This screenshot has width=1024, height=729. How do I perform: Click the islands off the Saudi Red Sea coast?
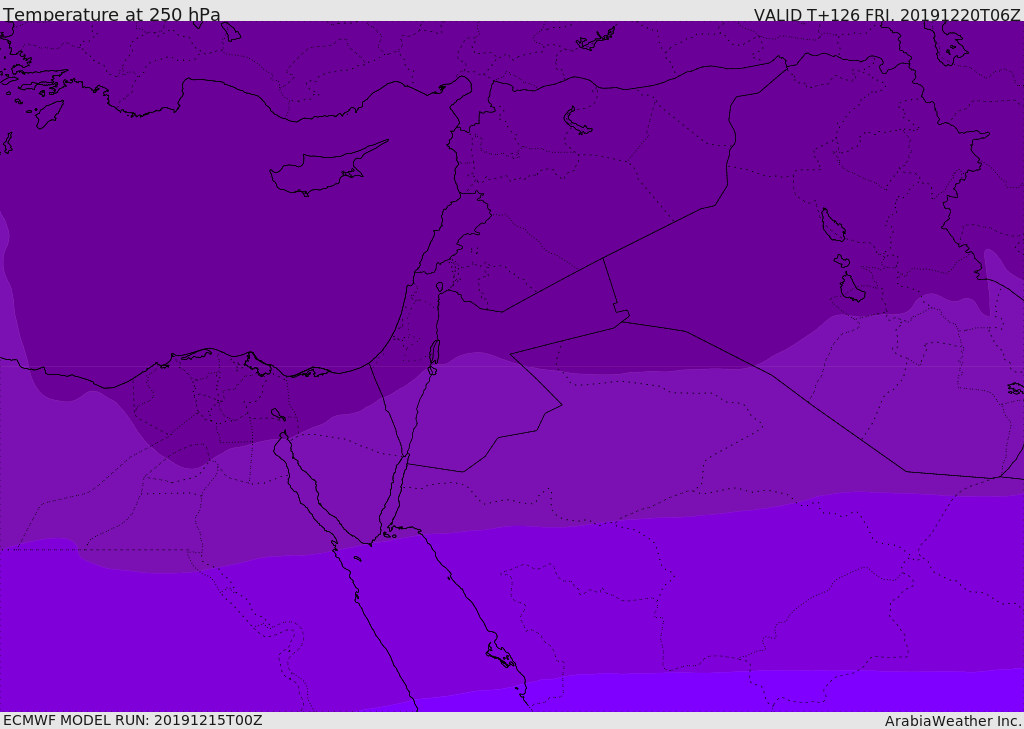500,655
